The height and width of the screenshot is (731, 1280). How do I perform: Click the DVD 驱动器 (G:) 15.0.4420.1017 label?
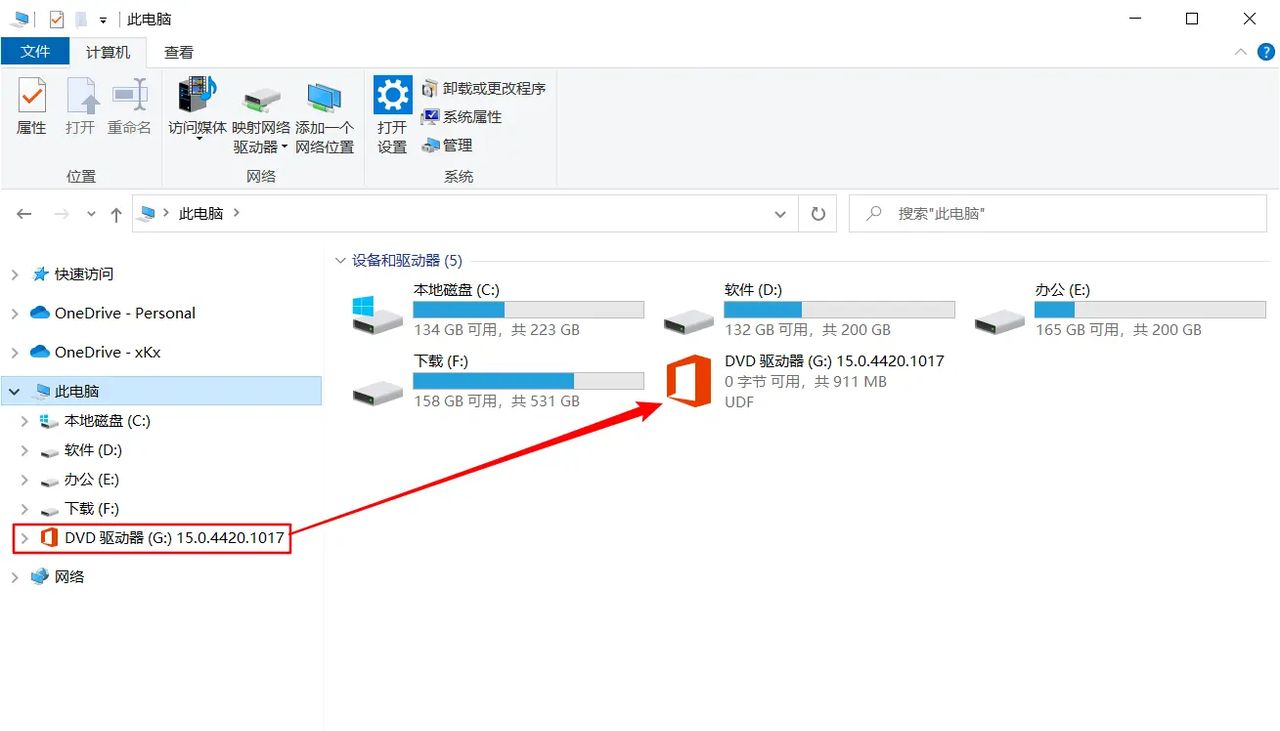click(x=834, y=361)
